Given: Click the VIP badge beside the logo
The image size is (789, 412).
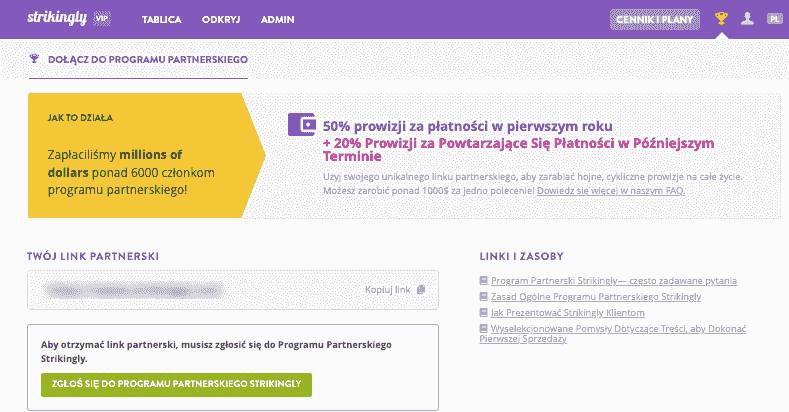Looking at the screenshot, I should point(102,19).
